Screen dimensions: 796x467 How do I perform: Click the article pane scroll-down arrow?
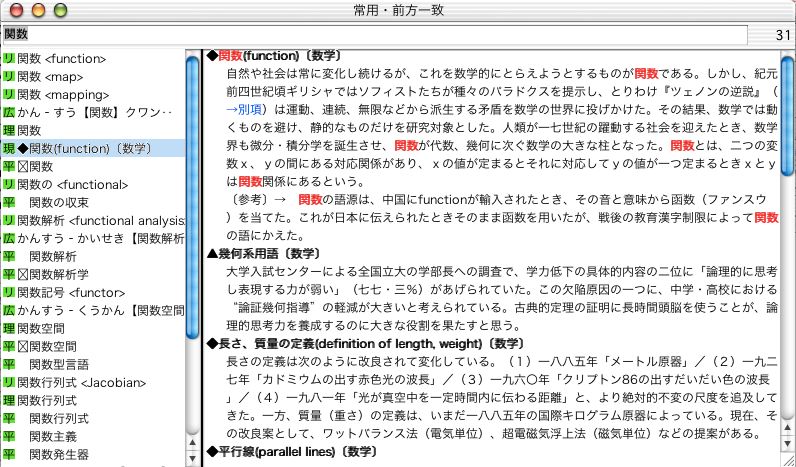[x=787, y=445]
